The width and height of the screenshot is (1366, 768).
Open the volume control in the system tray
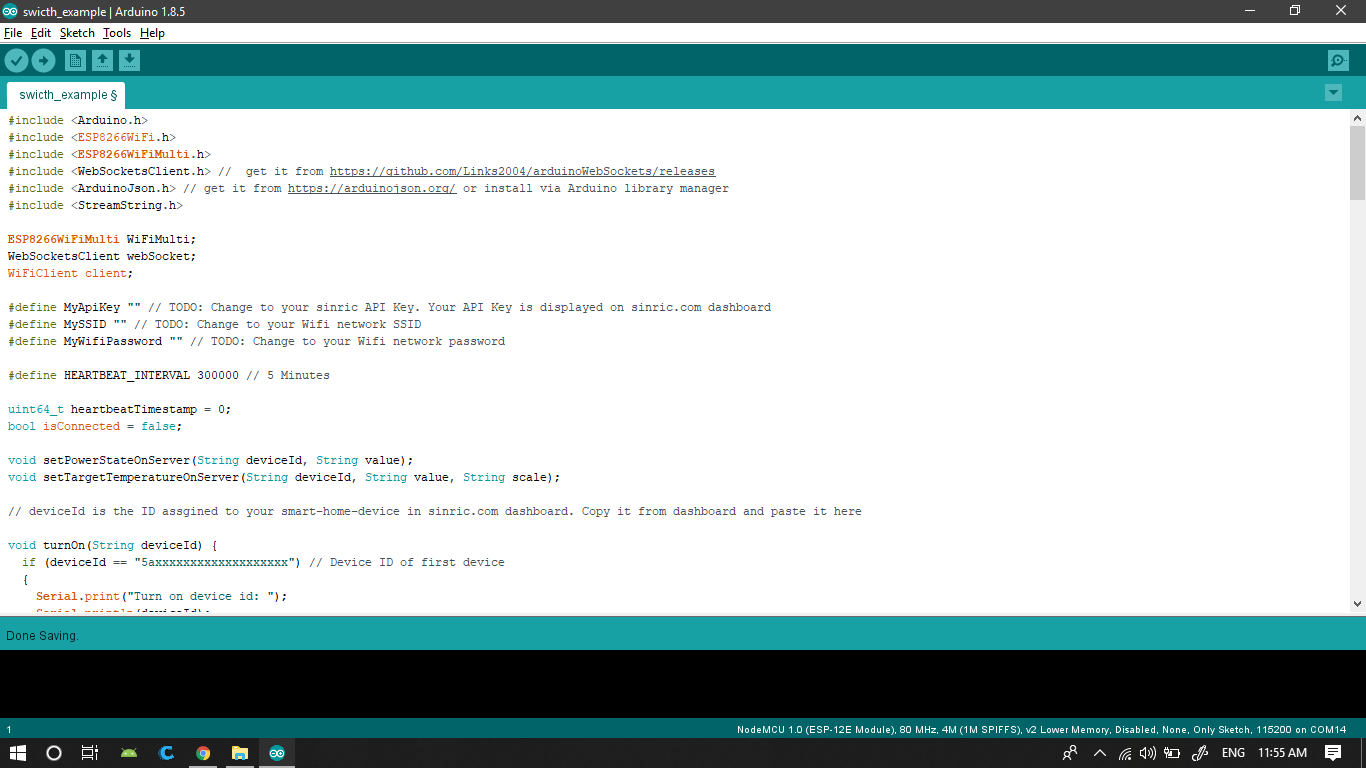(1148, 753)
